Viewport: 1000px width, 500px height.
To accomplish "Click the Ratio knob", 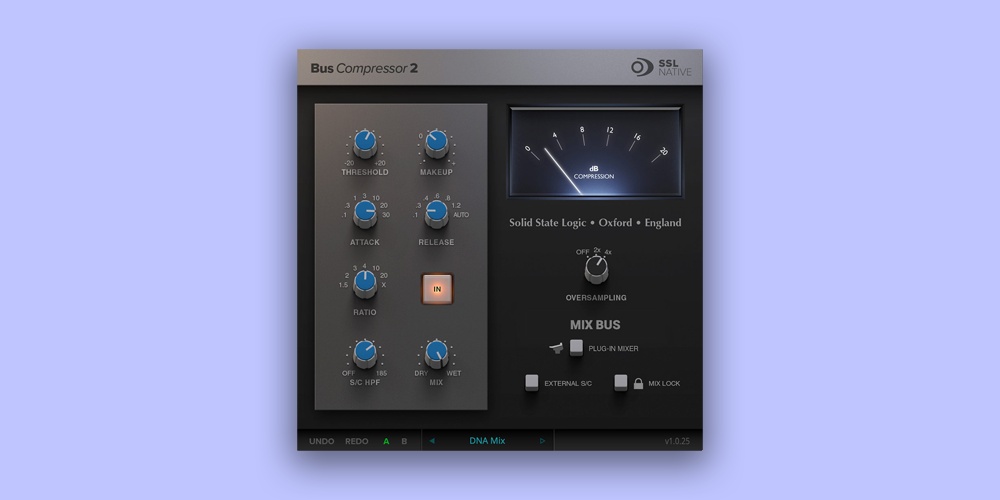I will click(x=365, y=283).
